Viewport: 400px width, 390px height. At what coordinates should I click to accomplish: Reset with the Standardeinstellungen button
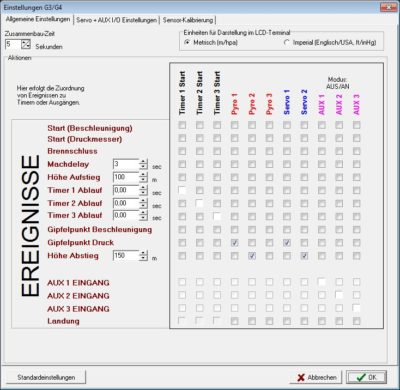coord(46,377)
